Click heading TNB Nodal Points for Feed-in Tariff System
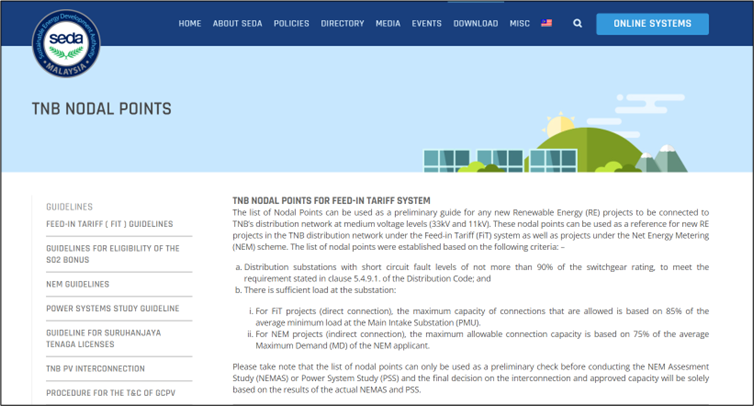Viewport: 754px width, 406px height. click(331, 201)
